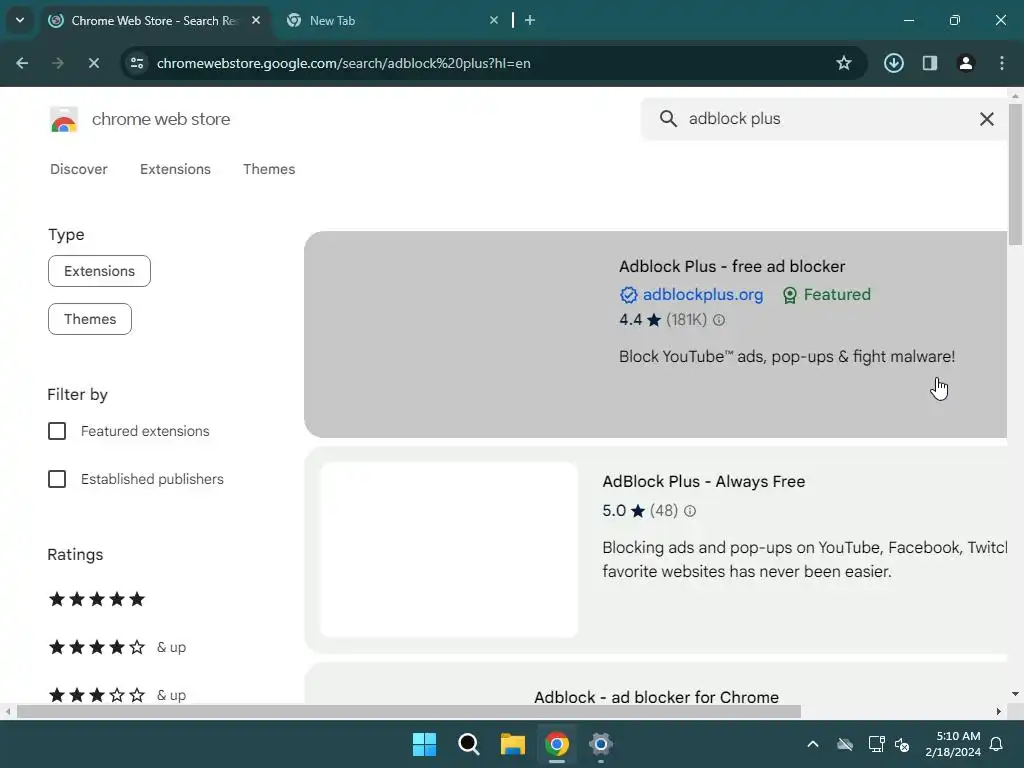1024x768 pixels.
Task: Click the Chrome taskbar icon
Action: tap(557, 744)
